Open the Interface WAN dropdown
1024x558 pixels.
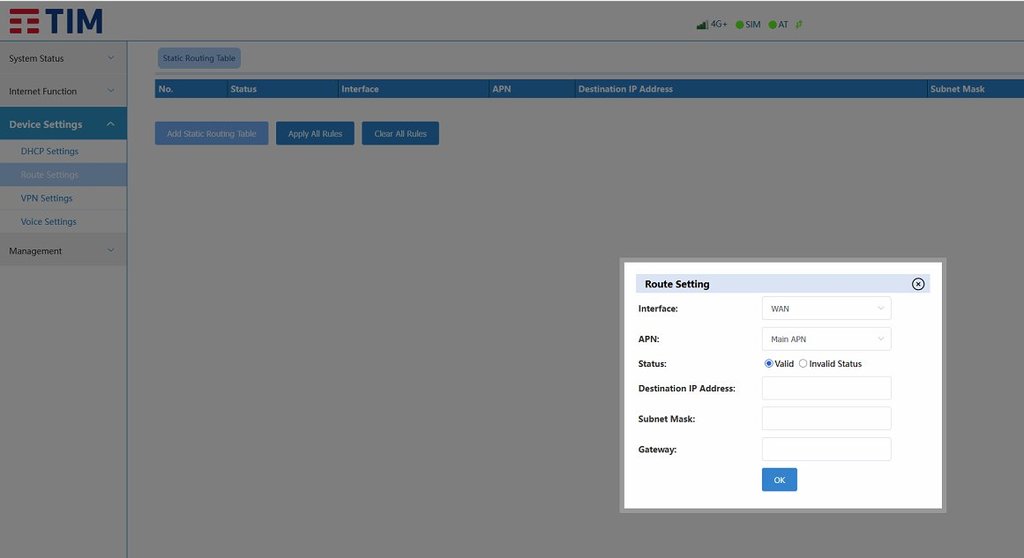tap(826, 309)
